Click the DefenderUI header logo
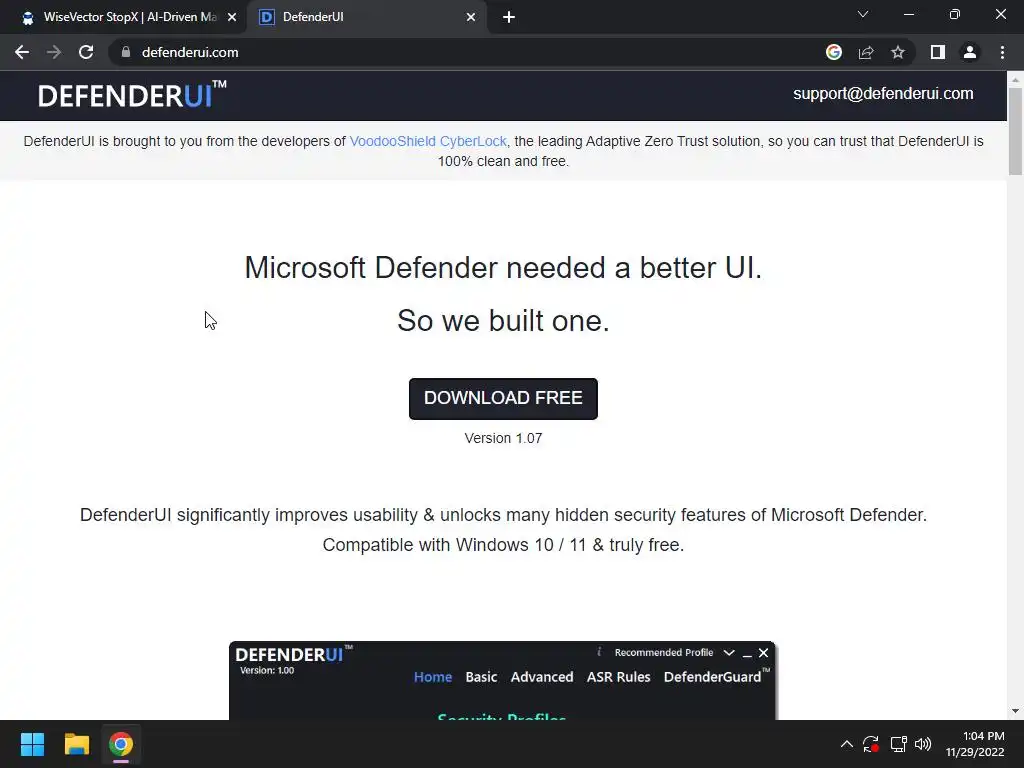The width and height of the screenshot is (1024, 768). (x=132, y=95)
